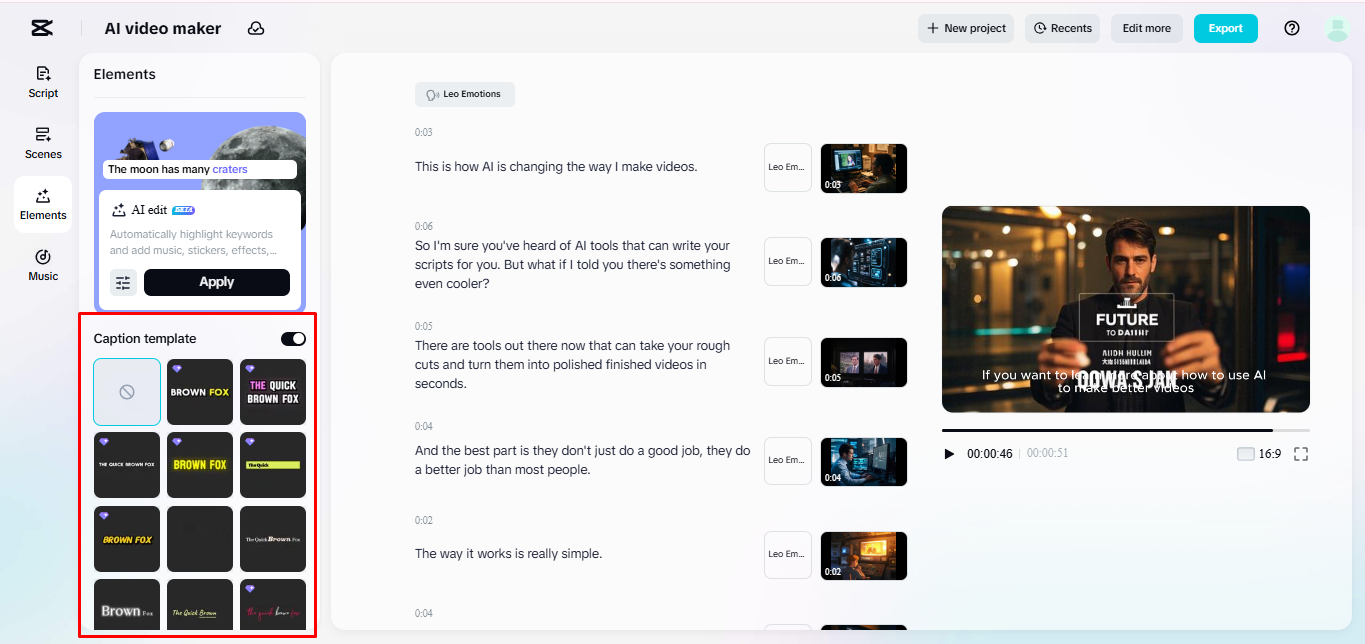Open scene thumbnail for 'And the best part'
The image size is (1365, 644).
click(864, 462)
